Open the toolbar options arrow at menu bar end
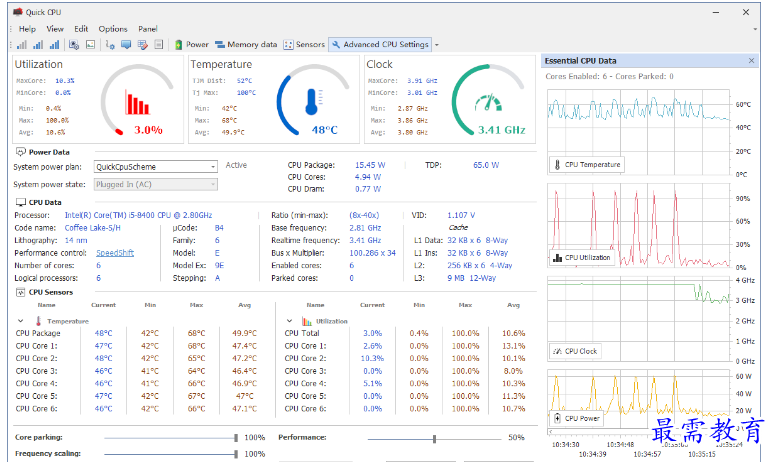773x462 pixels. click(x=755, y=29)
